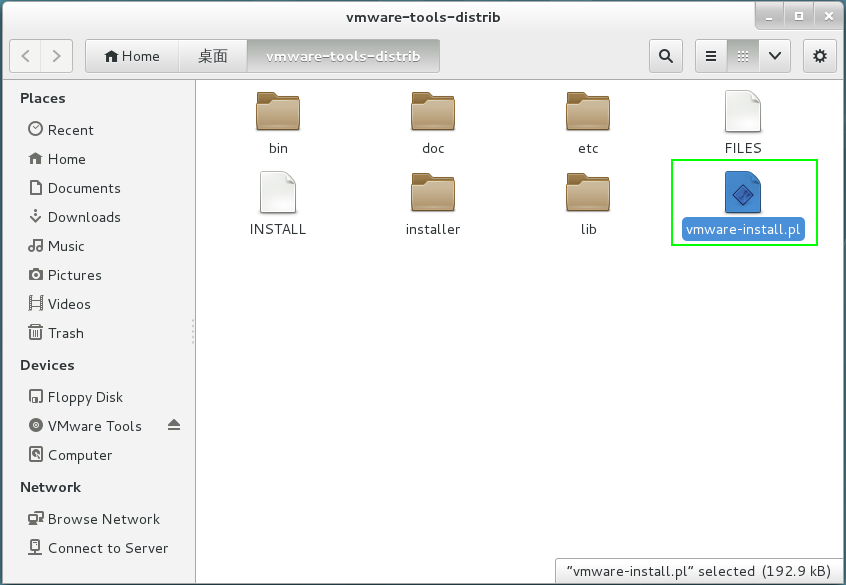Select the vmware-install.pl script icon

click(743, 192)
